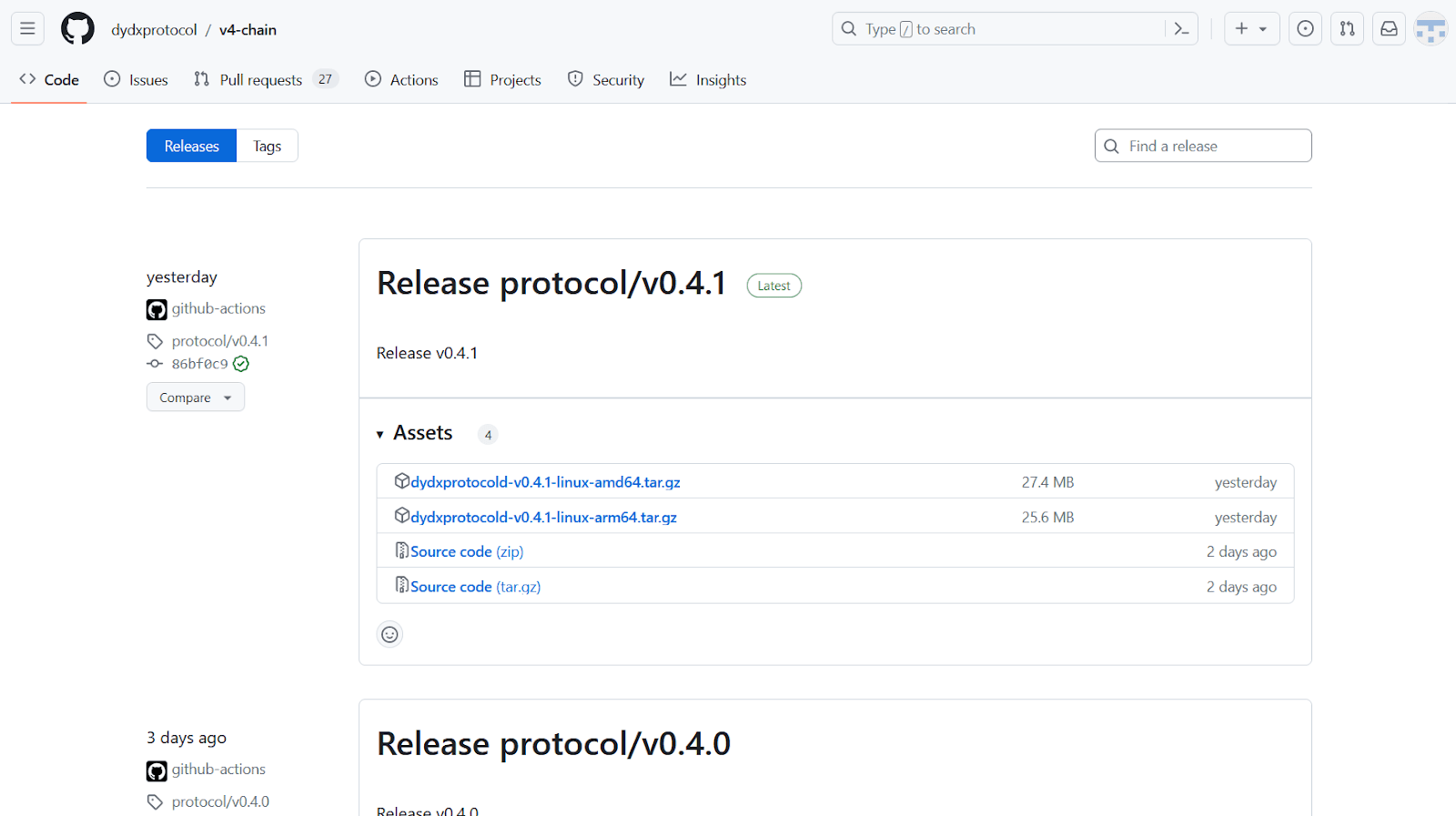The height and width of the screenshot is (816, 1456).
Task: Click the 25.6 MB size text
Action: pyautogui.click(x=1047, y=517)
